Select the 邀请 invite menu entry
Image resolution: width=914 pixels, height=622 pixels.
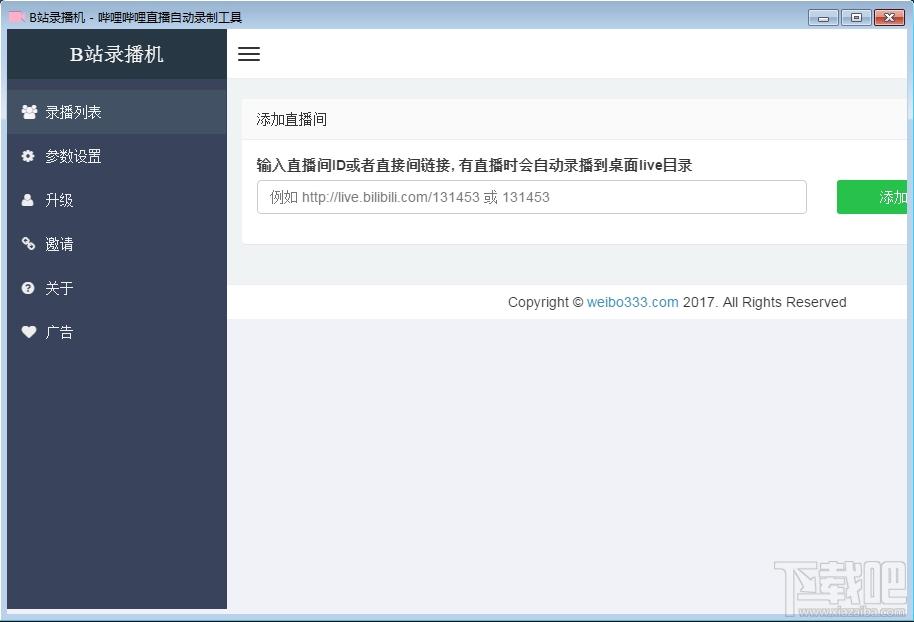pyautogui.click(x=117, y=244)
